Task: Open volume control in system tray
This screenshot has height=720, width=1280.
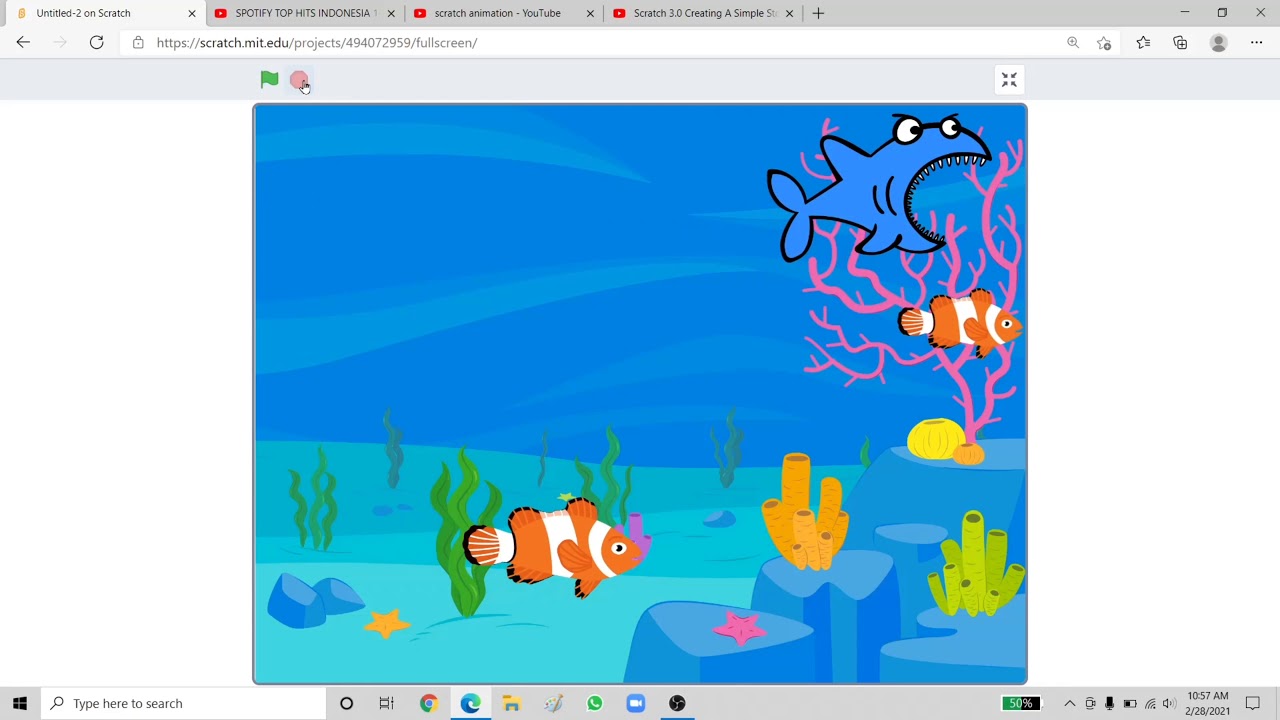Action: [1169, 703]
